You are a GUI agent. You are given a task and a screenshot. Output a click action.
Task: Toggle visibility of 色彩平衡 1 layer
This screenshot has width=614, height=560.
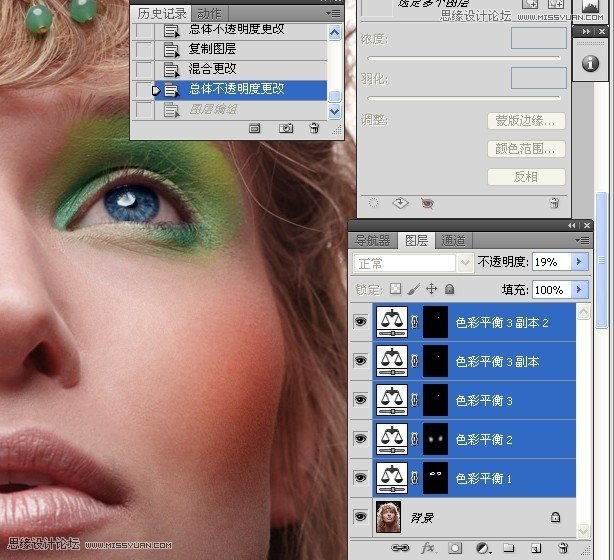coord(361,478)
